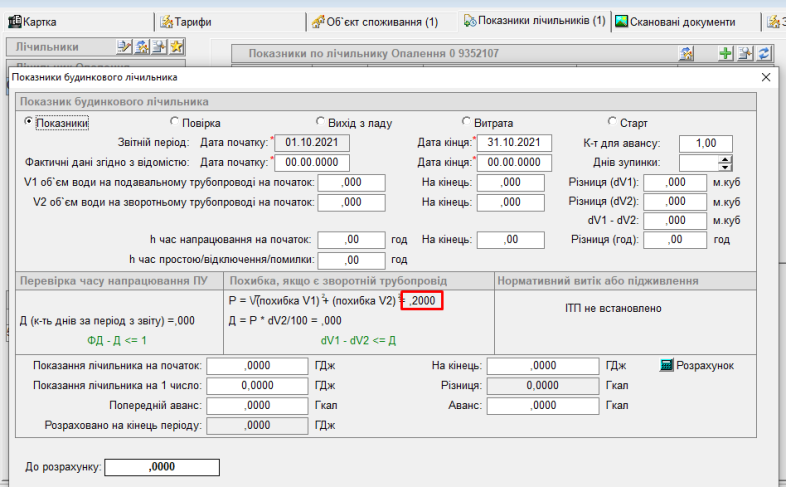Select the Повірка radio button
786x487 pixels.
click(174, 123)
